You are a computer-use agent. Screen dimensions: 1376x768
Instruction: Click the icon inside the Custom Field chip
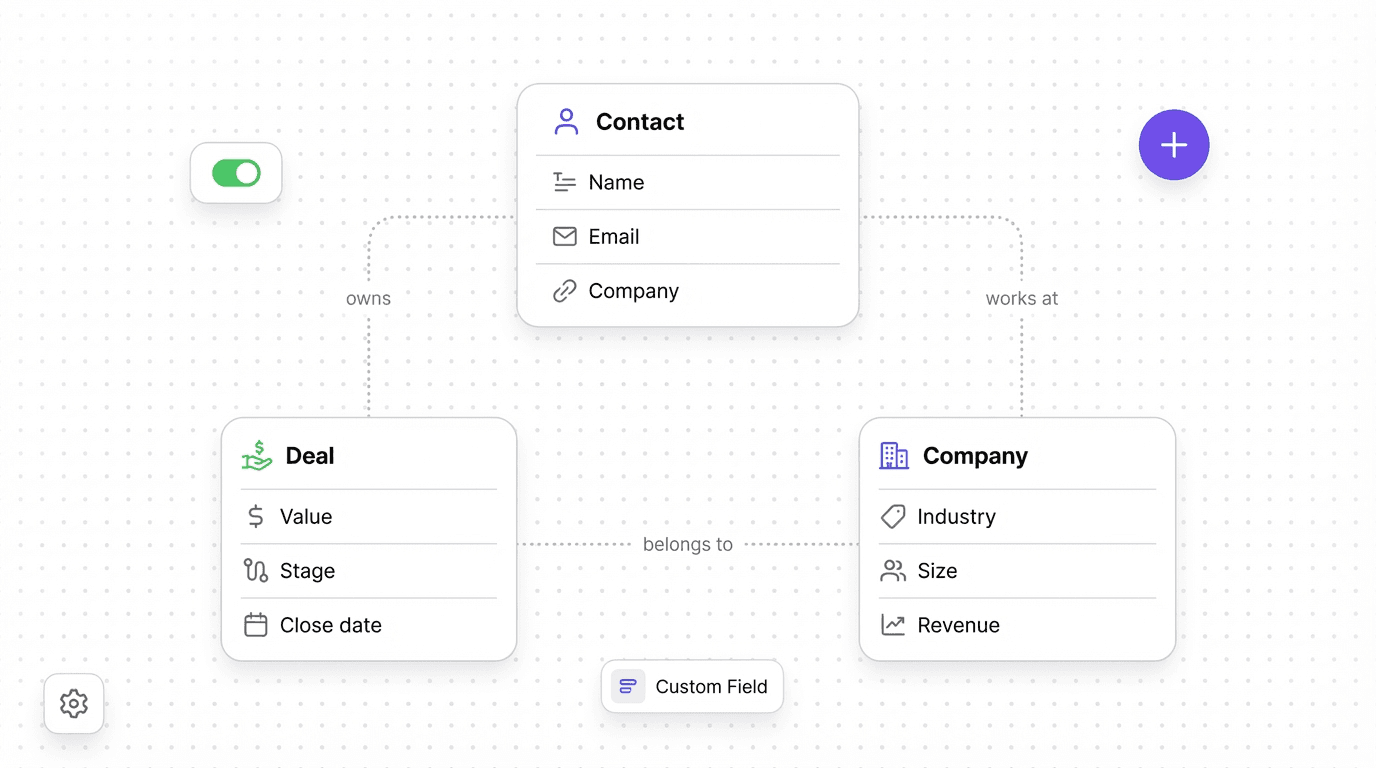coord(627,686)
